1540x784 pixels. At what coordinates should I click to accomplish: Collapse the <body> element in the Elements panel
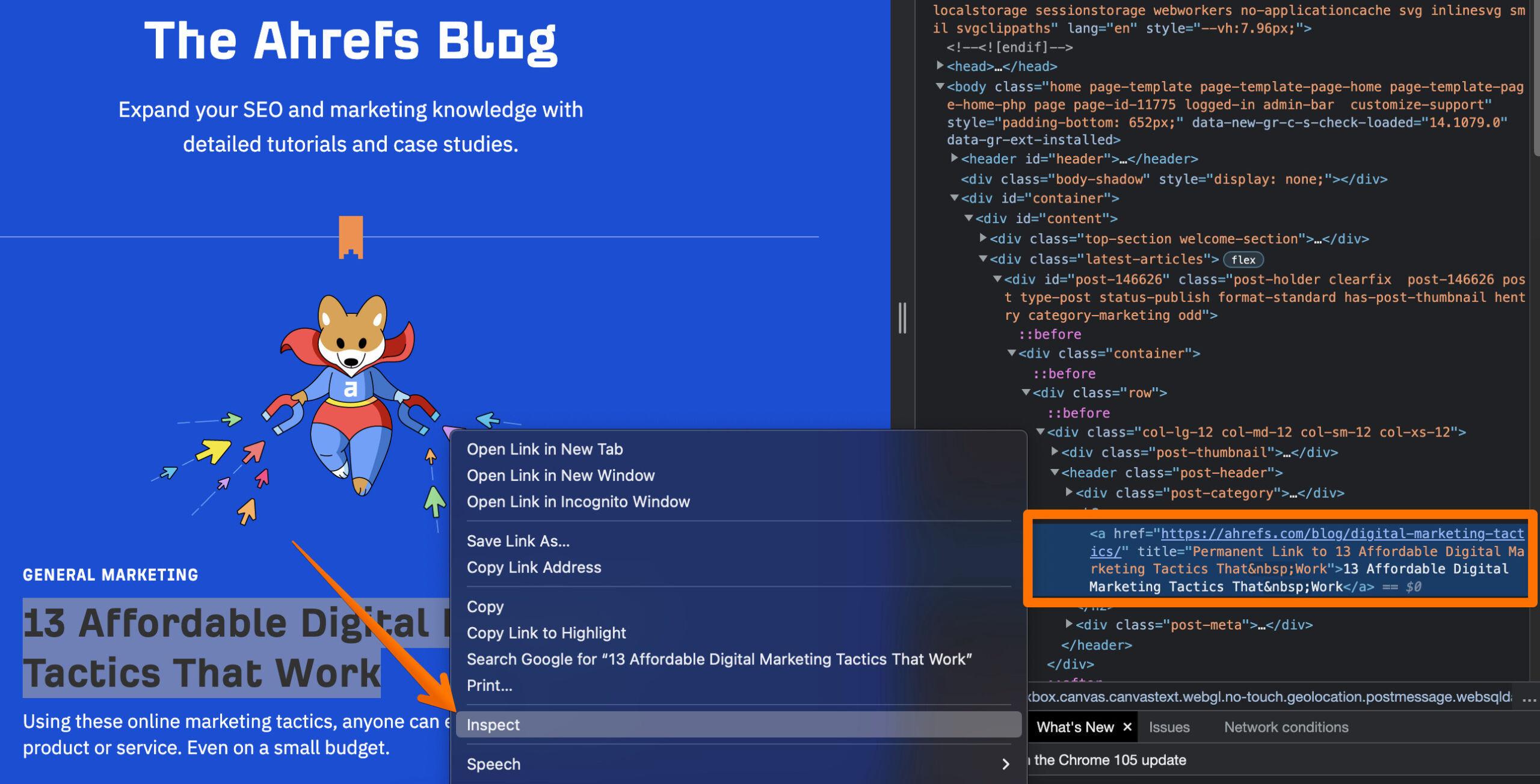click(x=941, y=86)
